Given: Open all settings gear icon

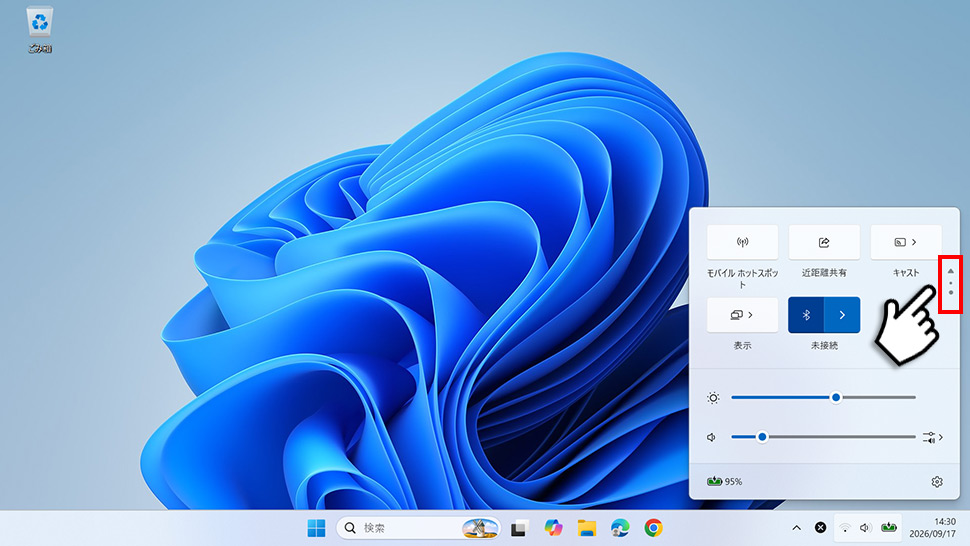Looking at the screenshot, I should click(937, 482).
